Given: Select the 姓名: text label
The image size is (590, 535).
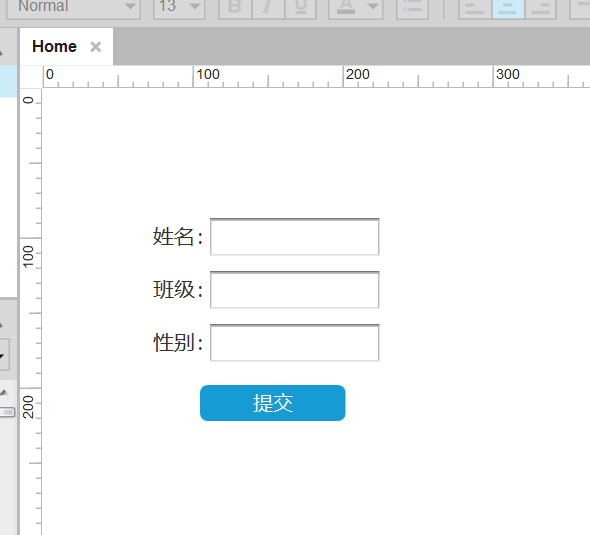Looking at the screenshot, I should [178, 237].
